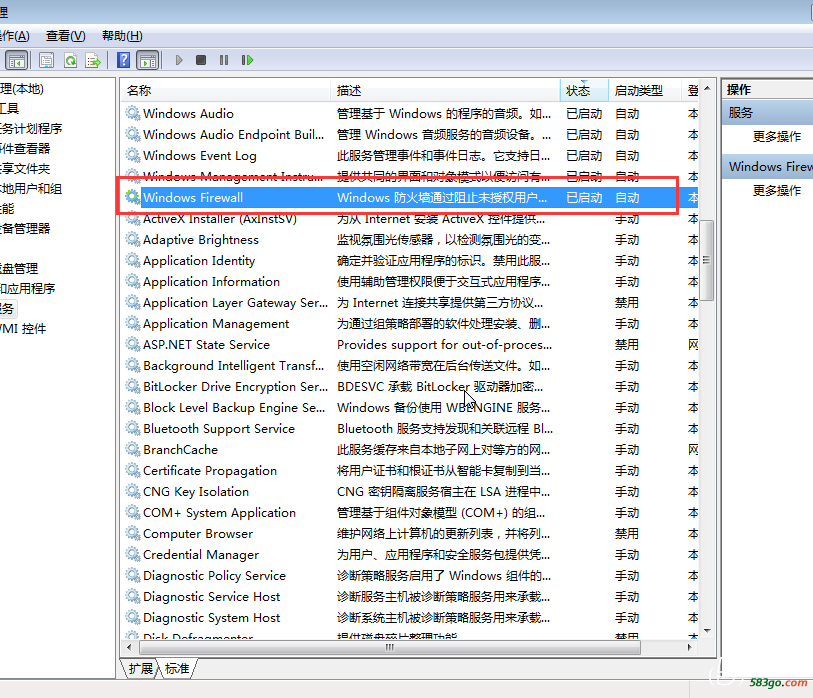Image resolution: width=813 pixels, height=698 pixels.
Task: Click the gear icon beside Credential Manager
Action: point(133,554)
